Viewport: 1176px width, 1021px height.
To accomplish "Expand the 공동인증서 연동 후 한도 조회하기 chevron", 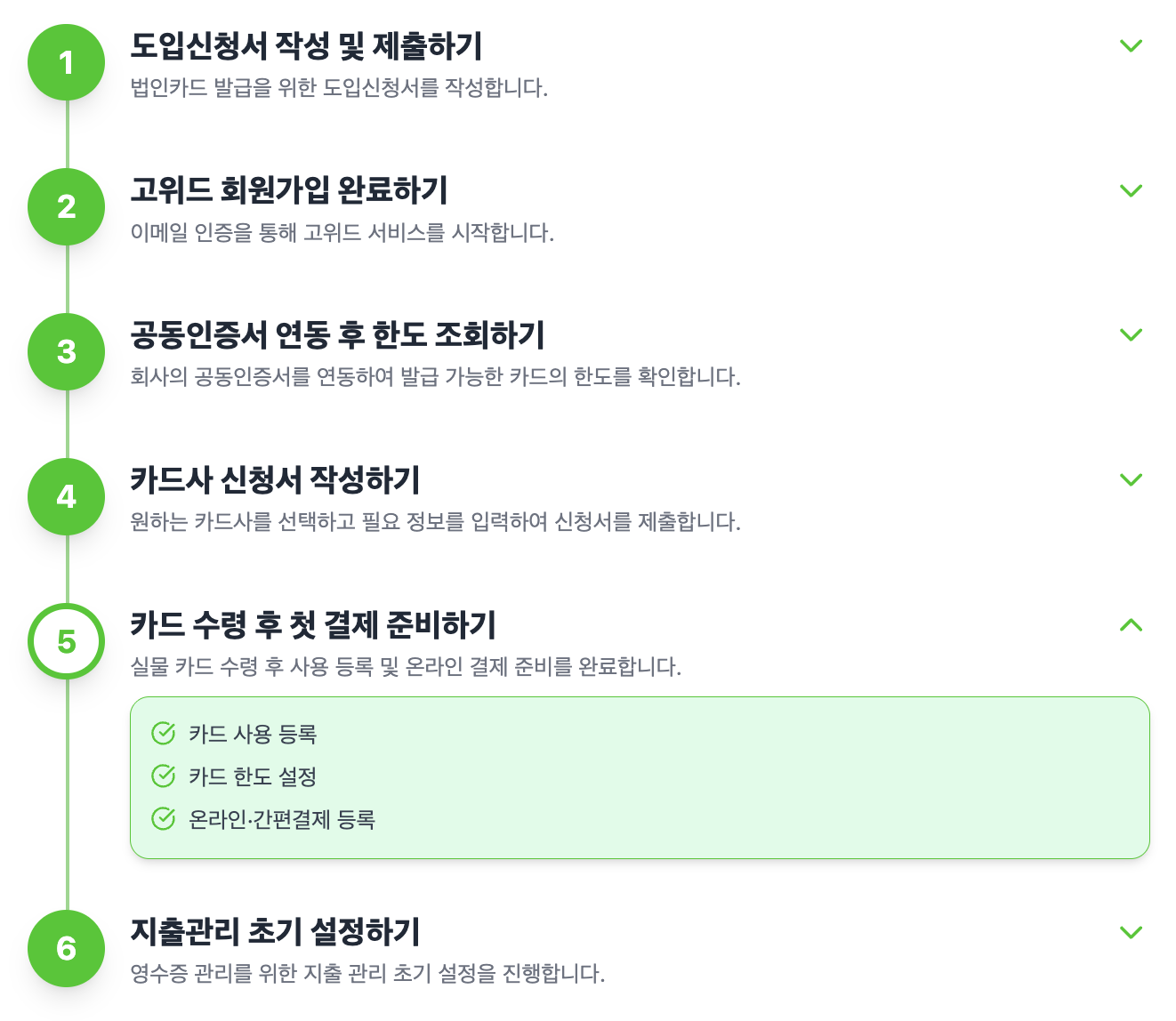I will pyautogui.click(x=1131, y=335).
